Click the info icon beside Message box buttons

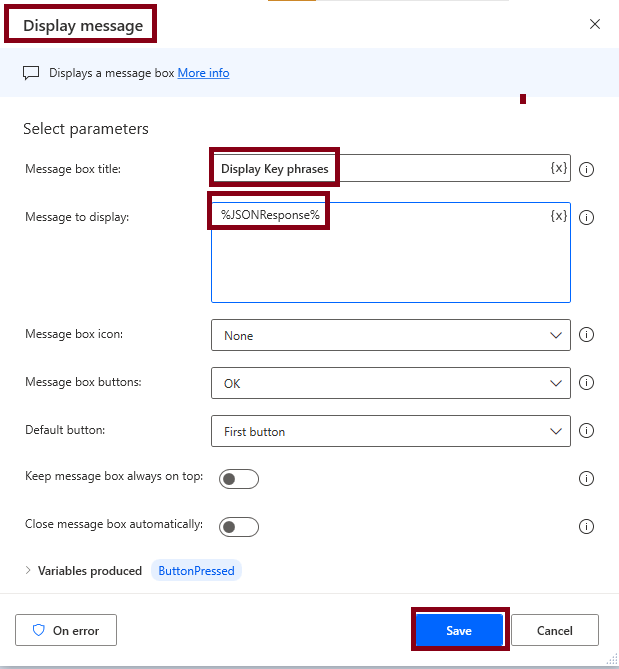tap(587, 383)
